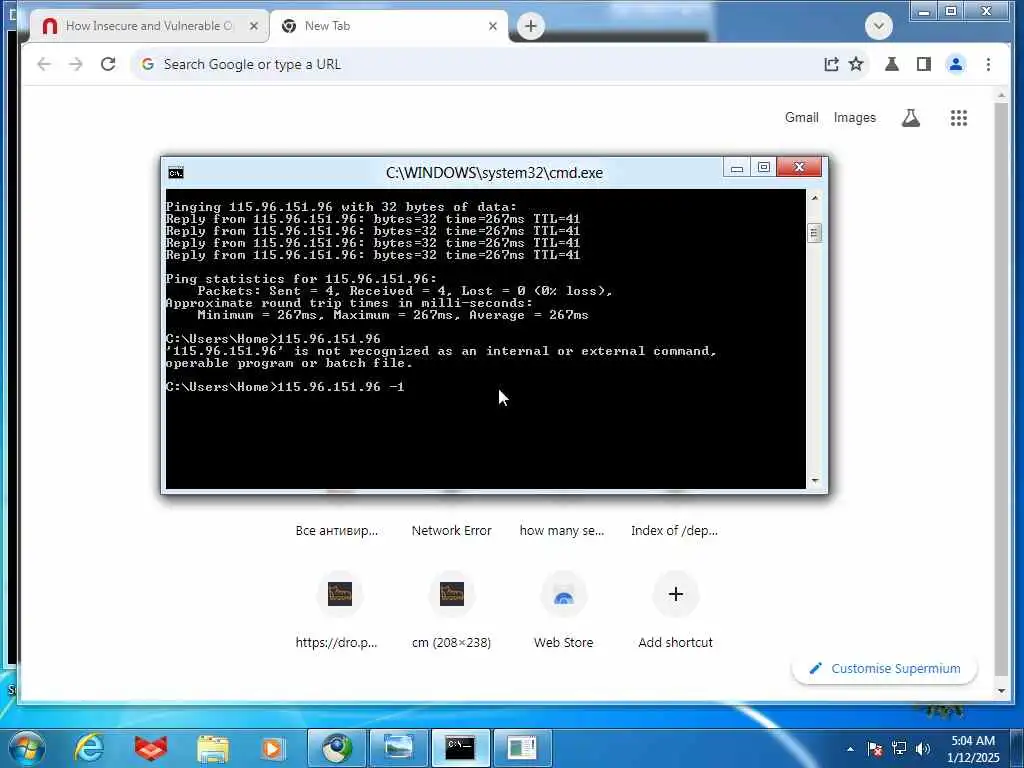Open the Network Error shortcut

click(x=451, y=530)
